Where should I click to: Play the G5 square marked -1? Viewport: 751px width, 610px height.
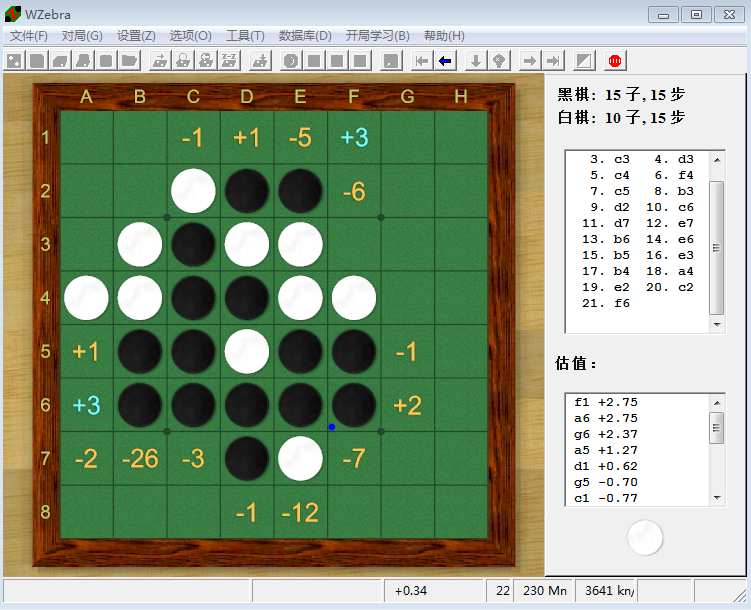coord(408,351)
